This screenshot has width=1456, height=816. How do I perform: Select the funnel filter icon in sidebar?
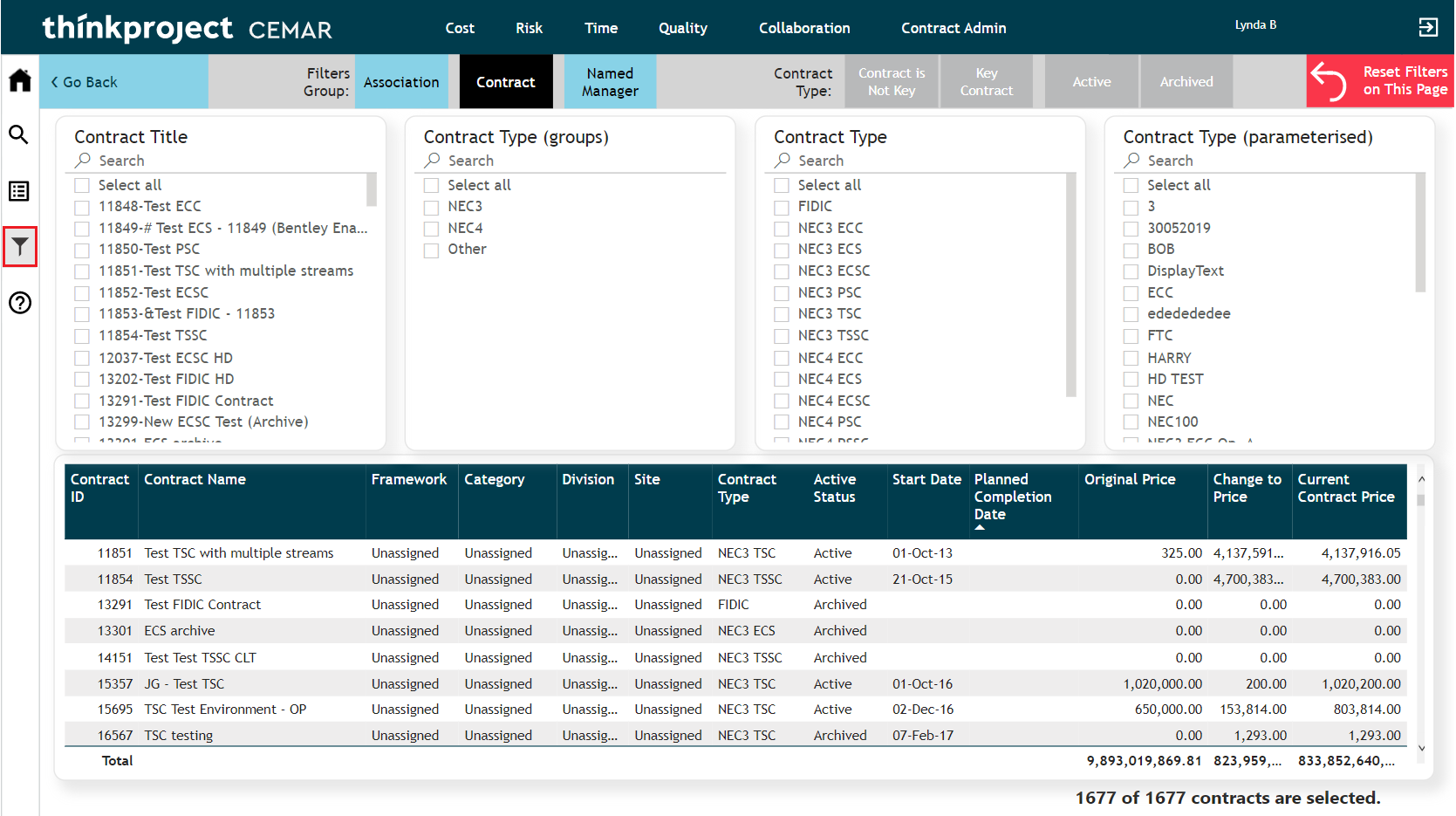pos(20,247)
